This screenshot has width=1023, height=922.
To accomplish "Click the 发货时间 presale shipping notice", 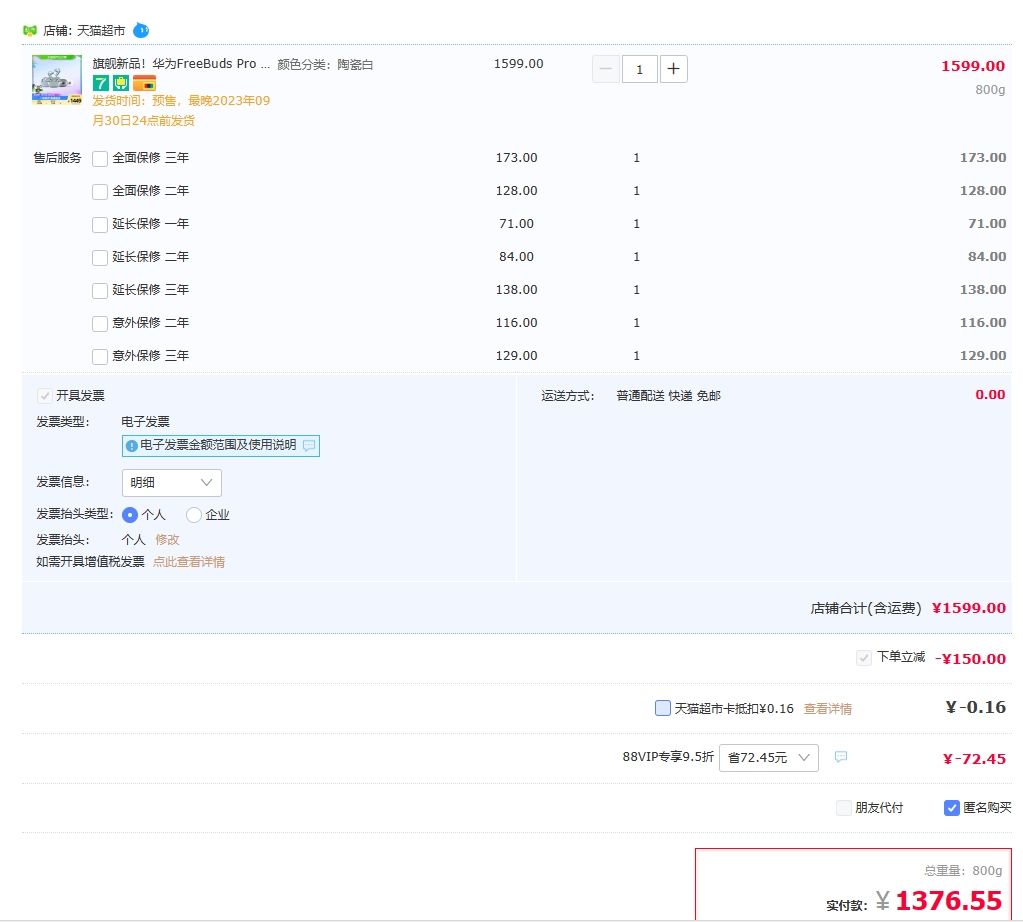I will click(181, 110).
